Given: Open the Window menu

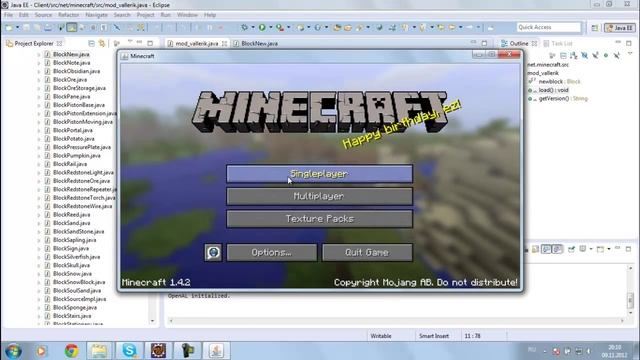Looking at the screenshot, I should (x=187, y=15).
